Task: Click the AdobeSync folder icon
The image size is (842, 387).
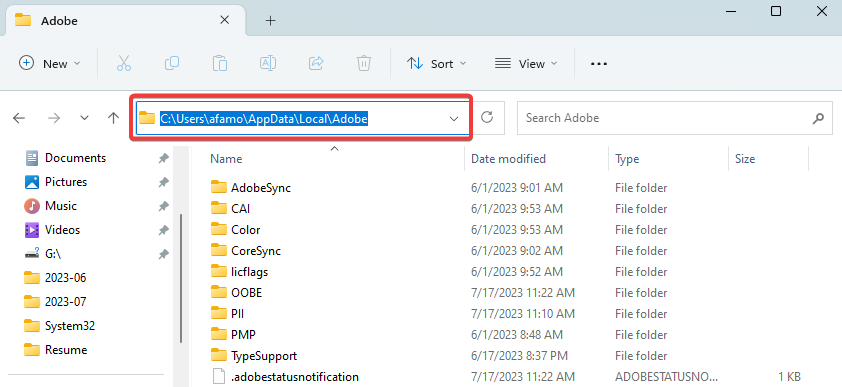Action: tap(219, 187)
